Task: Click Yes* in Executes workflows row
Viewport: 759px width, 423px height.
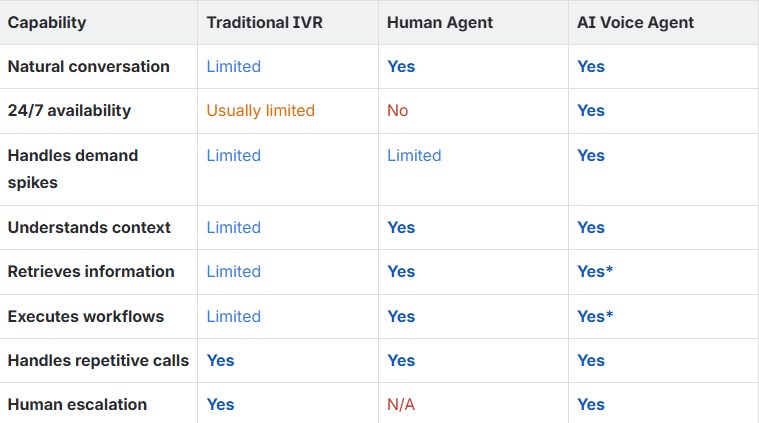Action: [595, 317]
